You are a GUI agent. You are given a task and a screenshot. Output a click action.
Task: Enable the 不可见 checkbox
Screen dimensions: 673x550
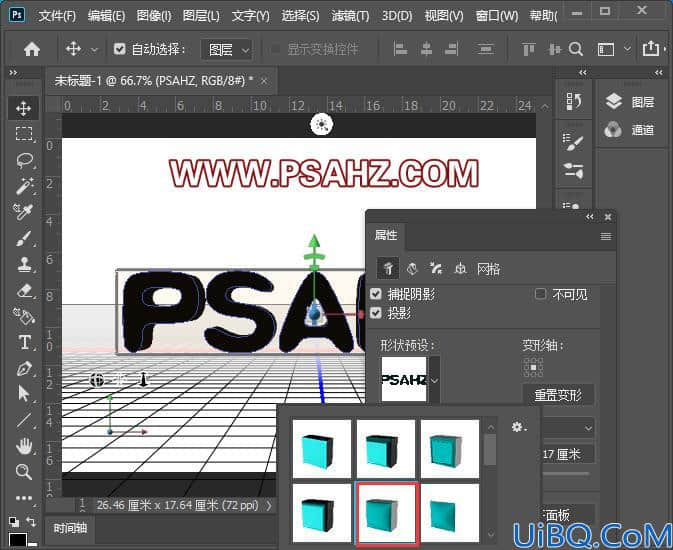tap(540, 294)
